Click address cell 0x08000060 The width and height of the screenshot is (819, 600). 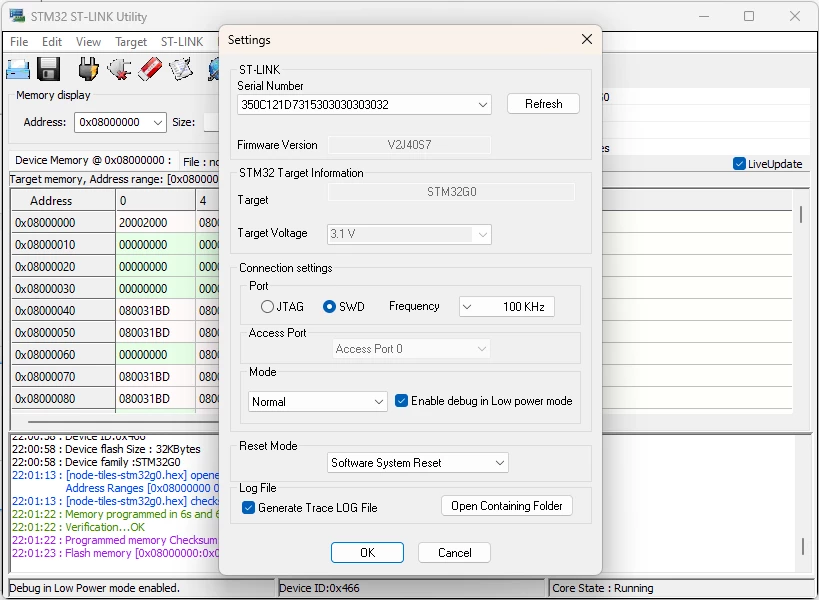point(63,355)
